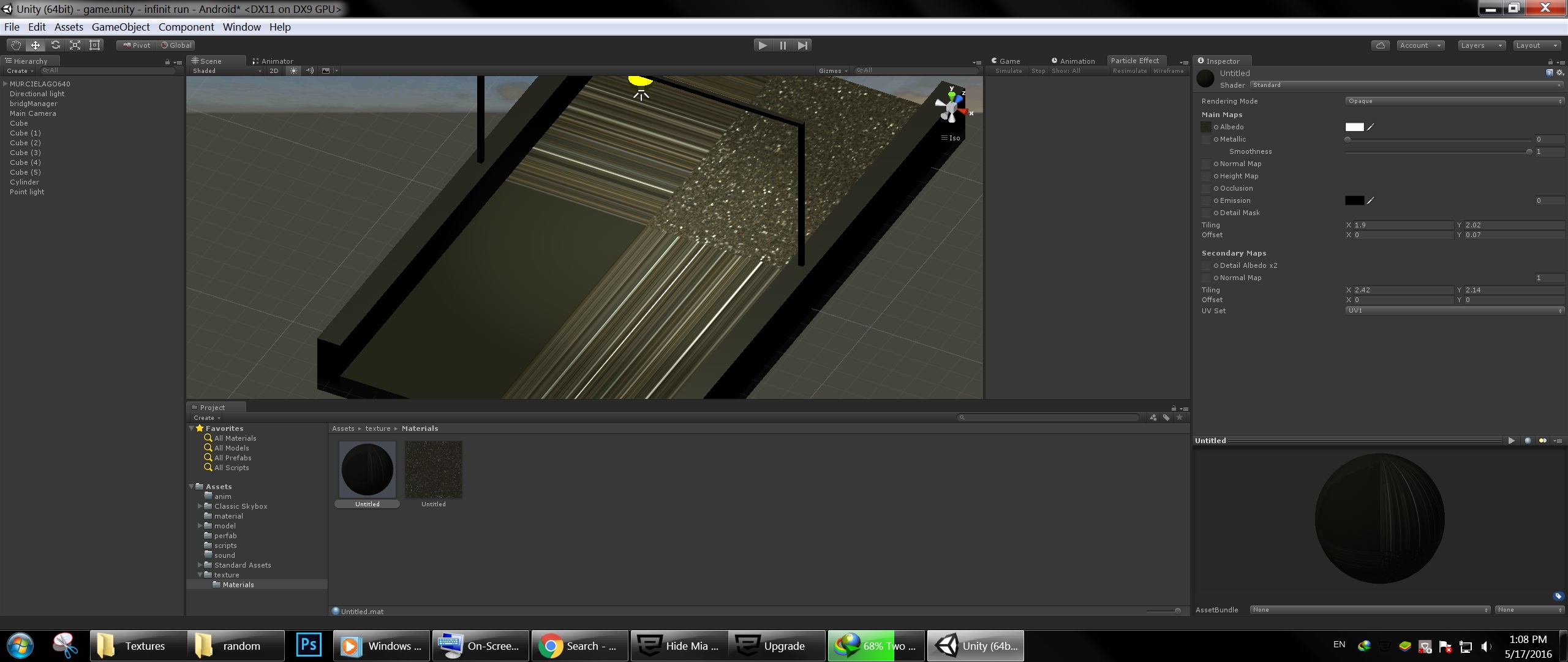Switch to the Animator tab
Viewport: 1568px width, 662px height.
273,61
